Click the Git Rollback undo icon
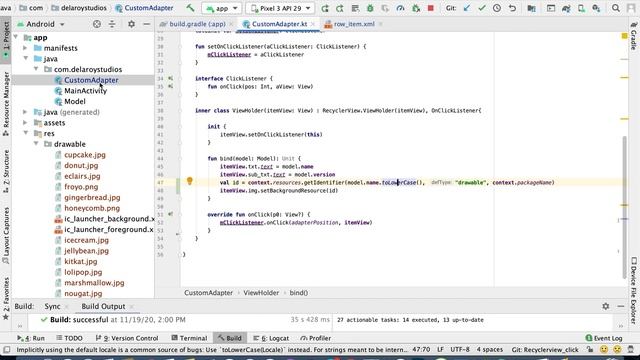Viewport: 640px width, 360px height. pos(512,8)
